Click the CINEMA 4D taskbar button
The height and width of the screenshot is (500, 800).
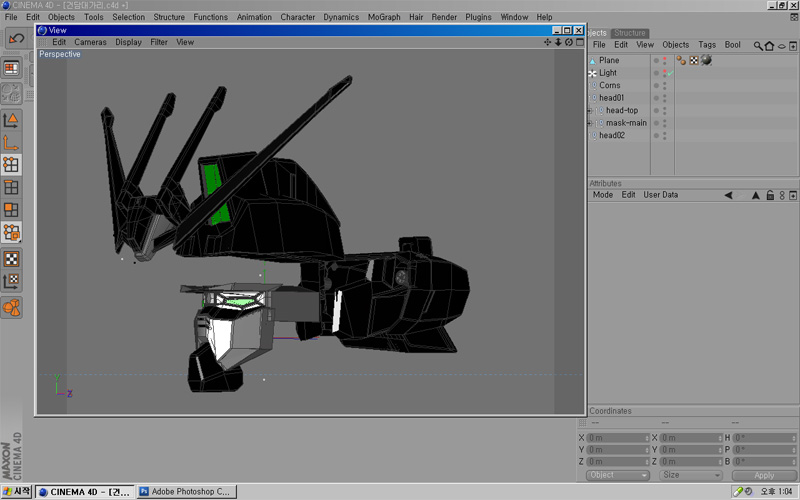point(85,492)
